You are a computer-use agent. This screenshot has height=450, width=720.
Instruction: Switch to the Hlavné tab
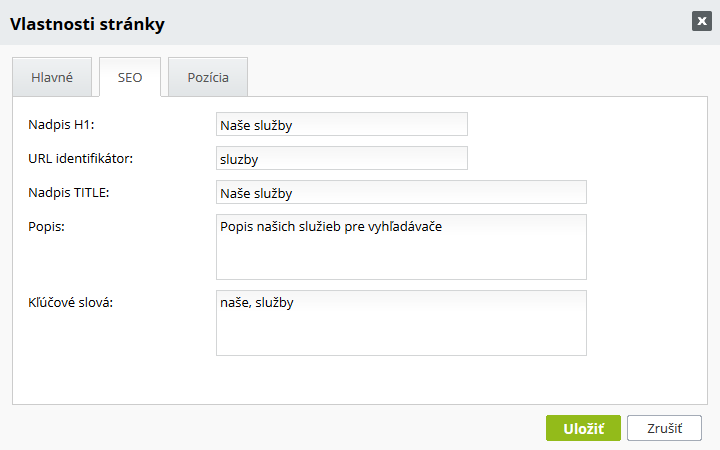(x=52, y=77)
